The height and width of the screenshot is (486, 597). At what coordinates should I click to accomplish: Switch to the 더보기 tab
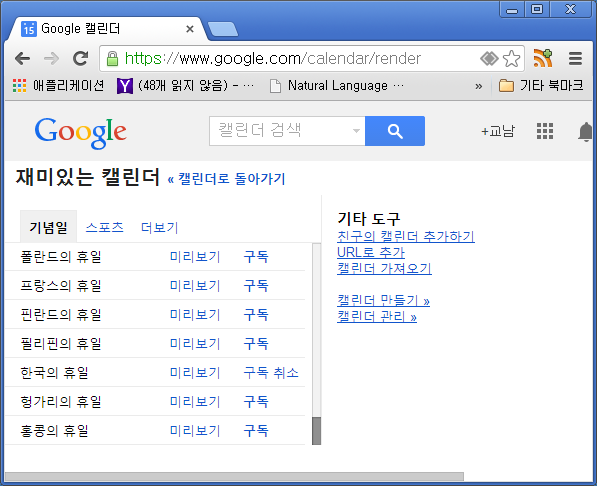pos(160,227)
